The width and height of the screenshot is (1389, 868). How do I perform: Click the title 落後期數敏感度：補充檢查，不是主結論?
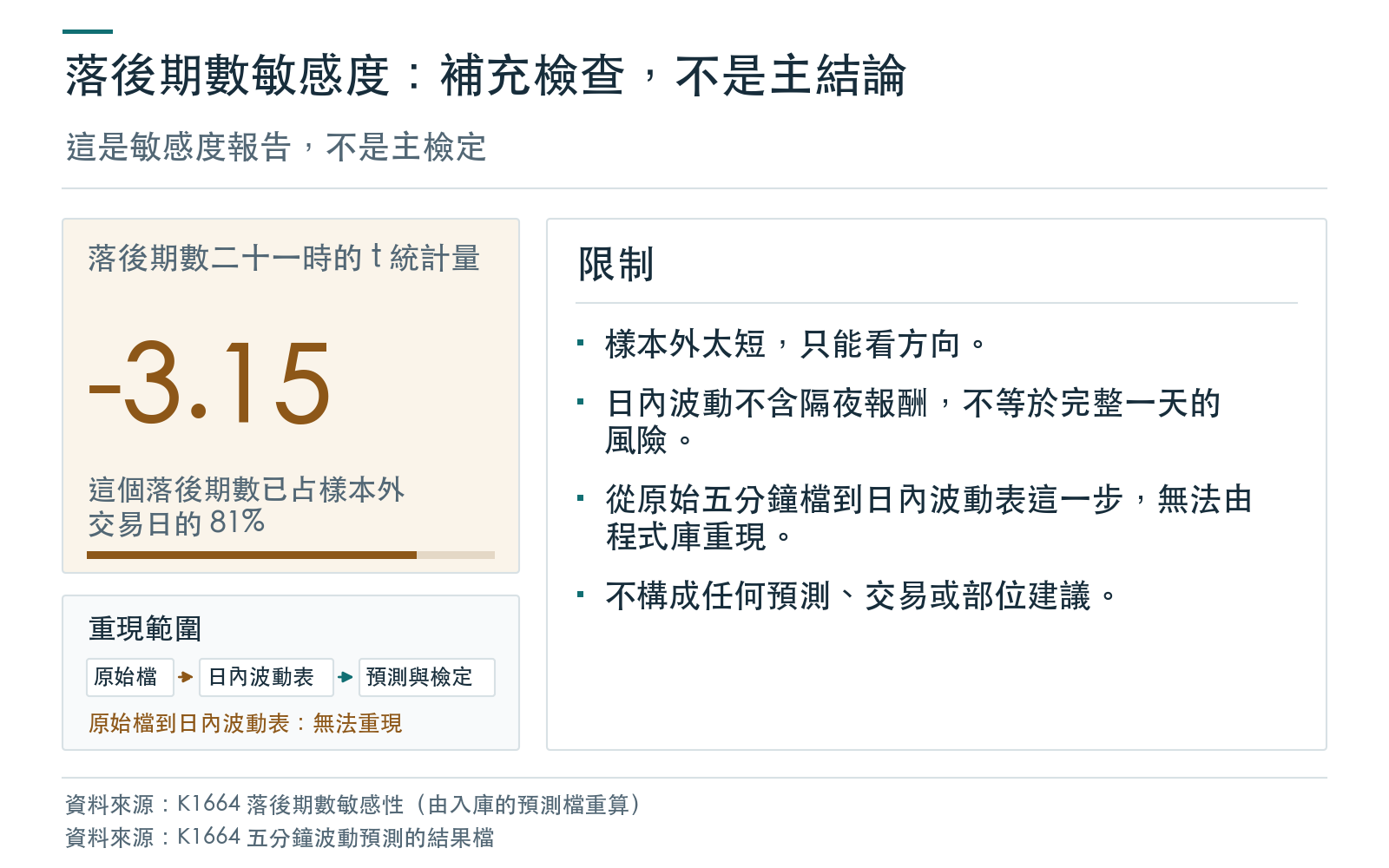coord(486,76)
